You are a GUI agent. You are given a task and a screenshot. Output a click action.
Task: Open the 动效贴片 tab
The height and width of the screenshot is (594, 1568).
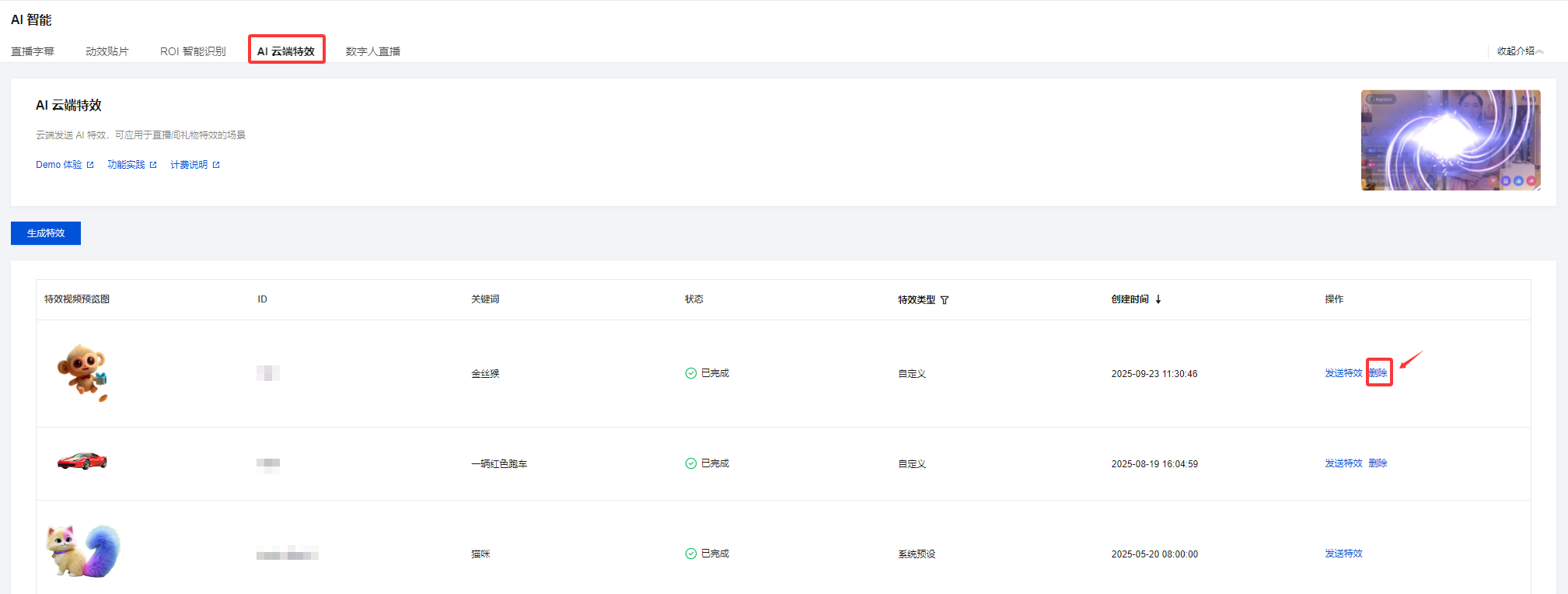(107, 51)
